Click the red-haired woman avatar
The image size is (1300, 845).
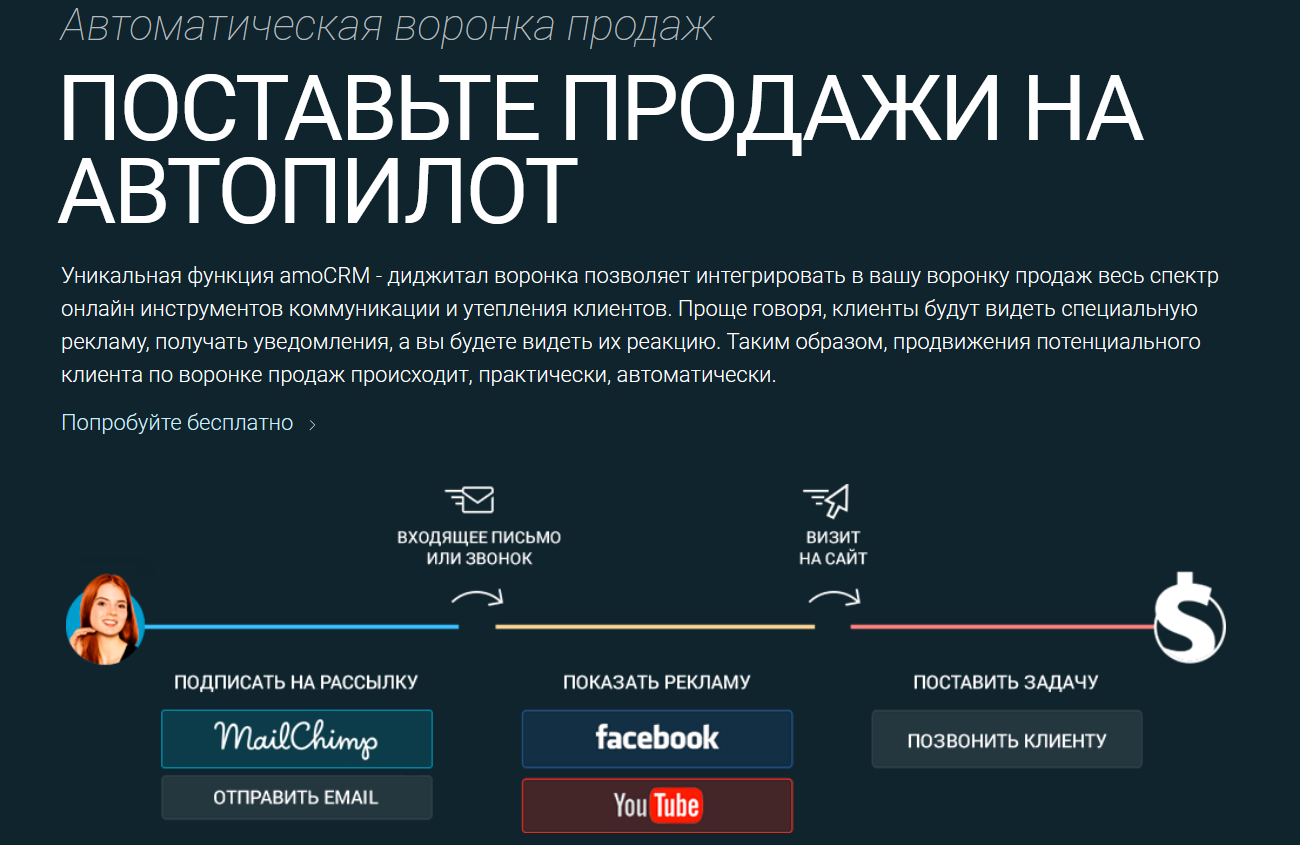point(105,620)
